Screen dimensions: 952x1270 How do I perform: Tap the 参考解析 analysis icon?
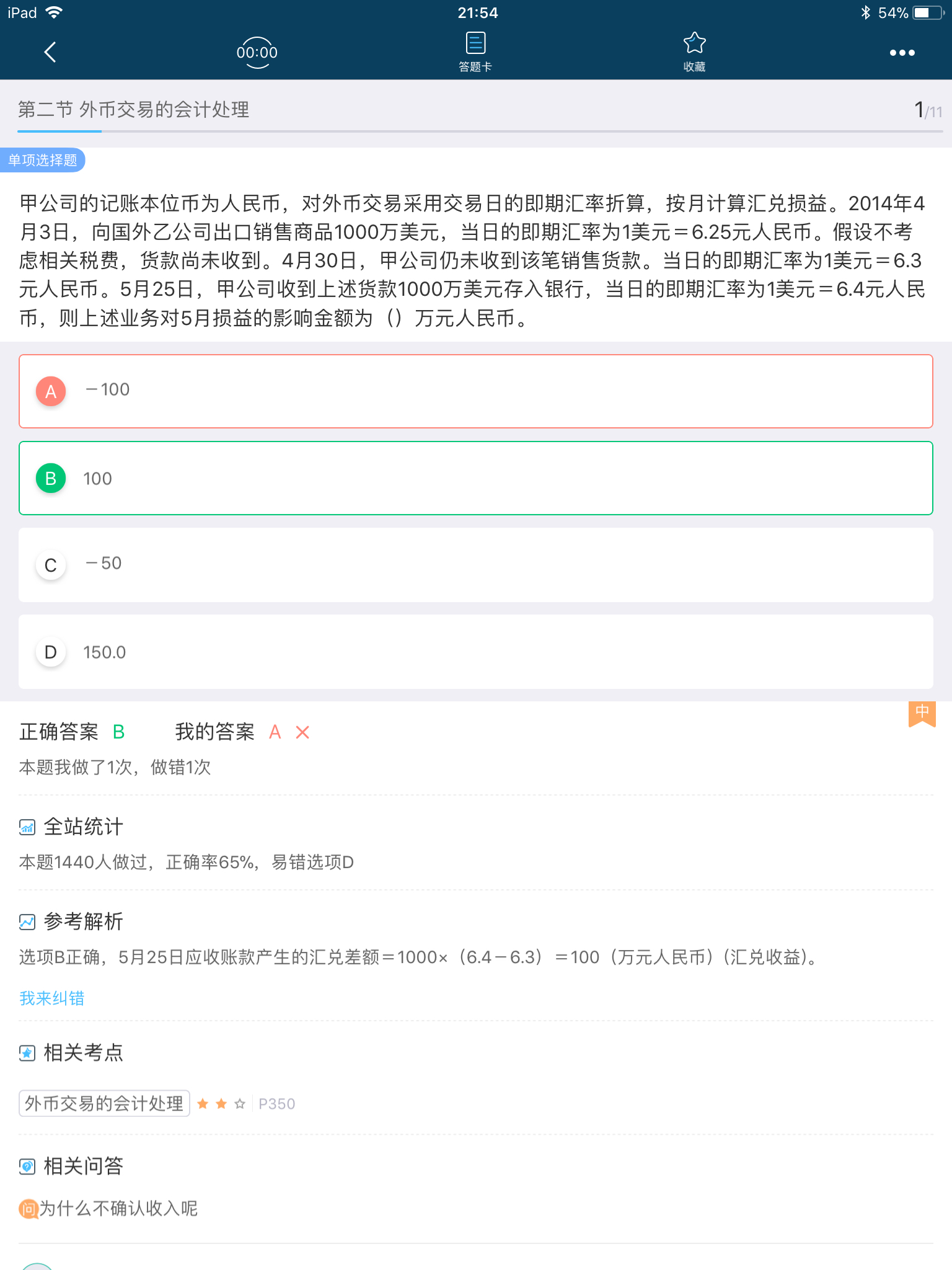point(26,922)
